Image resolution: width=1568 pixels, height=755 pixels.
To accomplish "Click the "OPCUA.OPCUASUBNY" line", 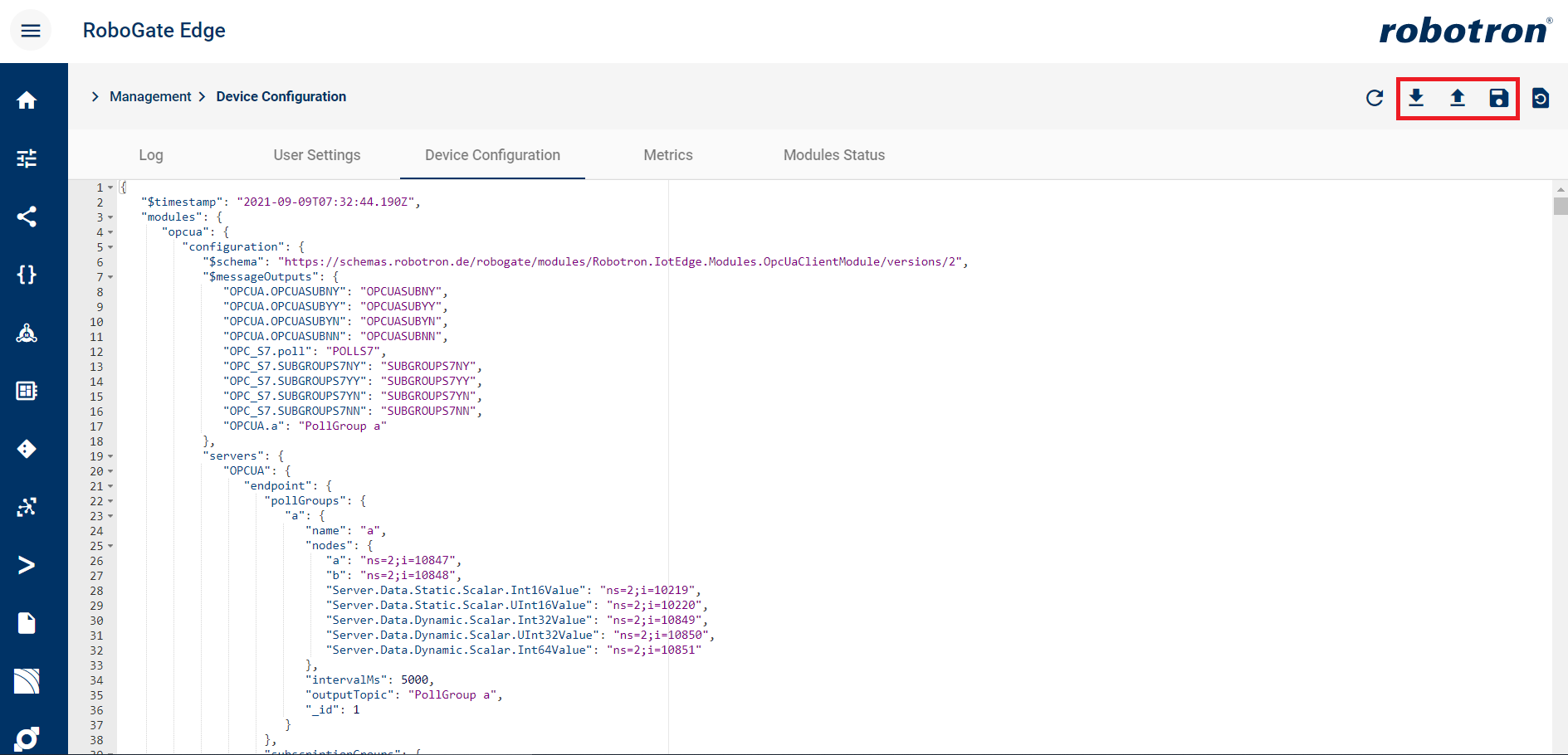I will click(x=335, y=291).
